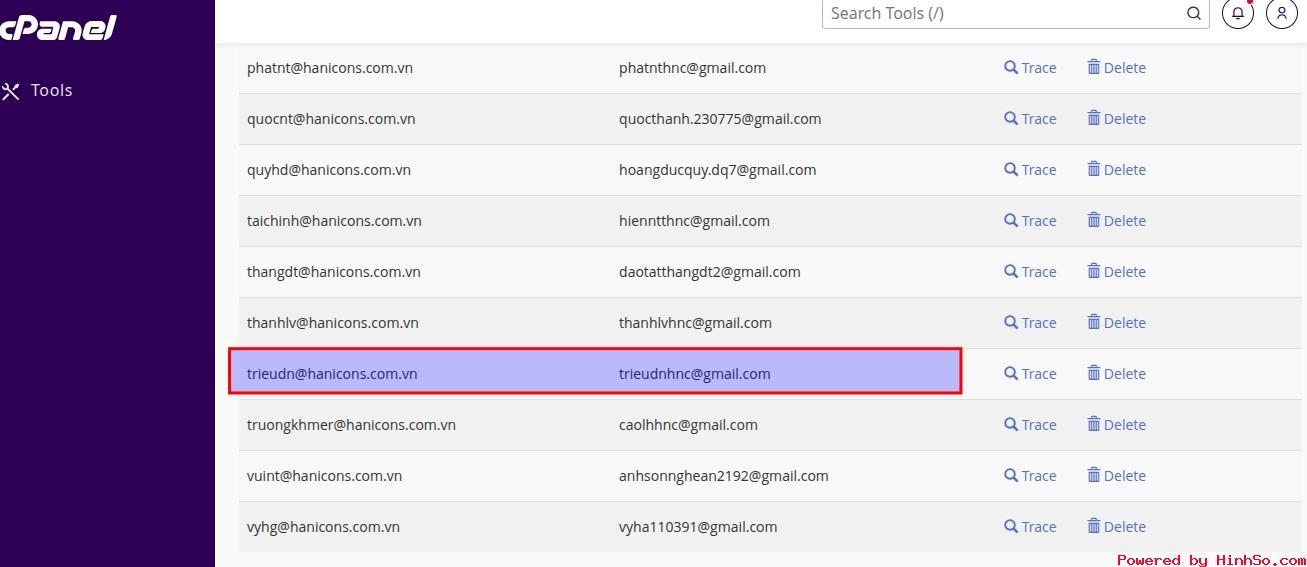Select the address quyhd@hanicons.com.vn
Screen dimensions: 1307x567
click(x=329, y=170)
